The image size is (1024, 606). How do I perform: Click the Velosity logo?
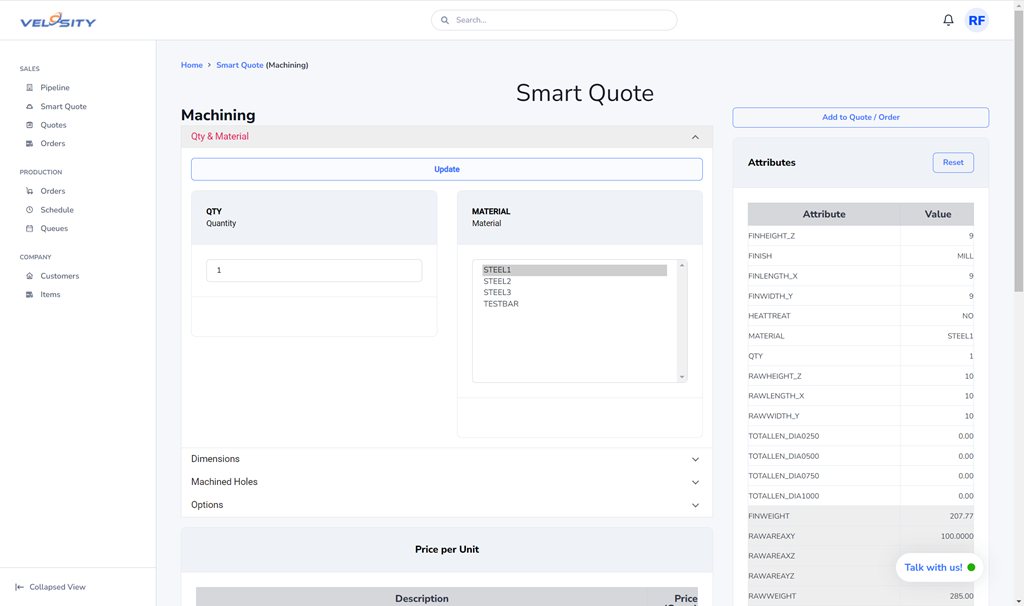click(x=58, y=20)
